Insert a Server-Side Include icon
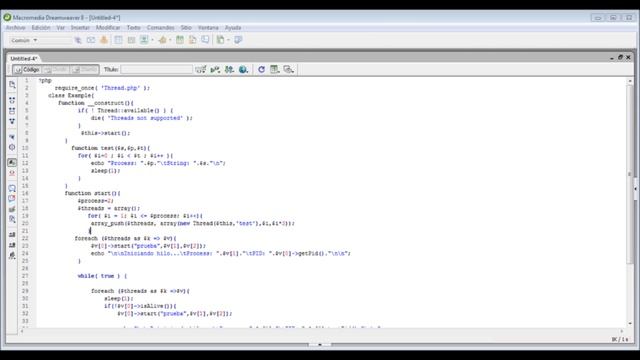640x360 pixels. [192, 40]
